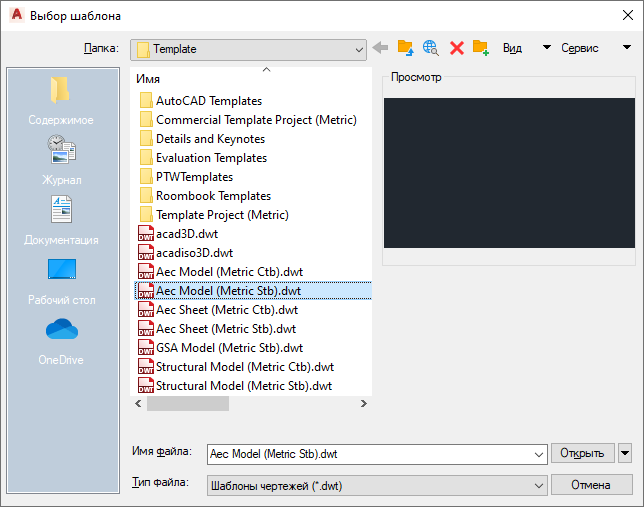
Task: Go to Рабочий стол in sidebar
Action: pyautogui.click(x=62, y=281)
